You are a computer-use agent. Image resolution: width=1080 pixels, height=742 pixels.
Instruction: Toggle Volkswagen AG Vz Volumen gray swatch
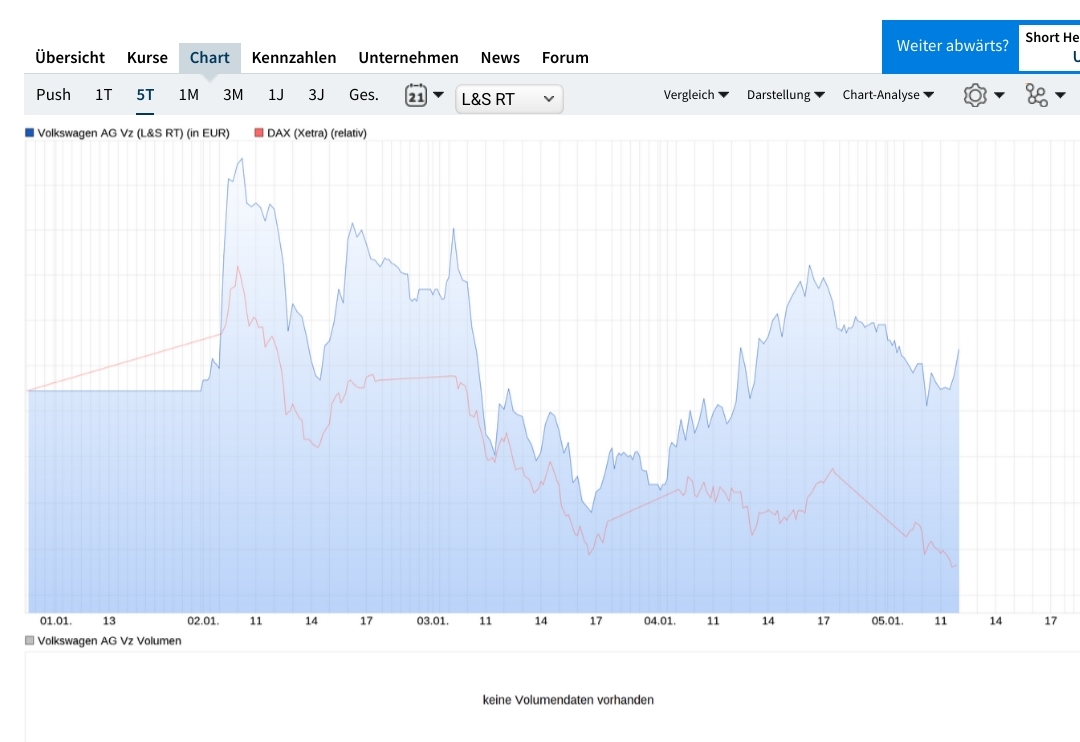30,641
